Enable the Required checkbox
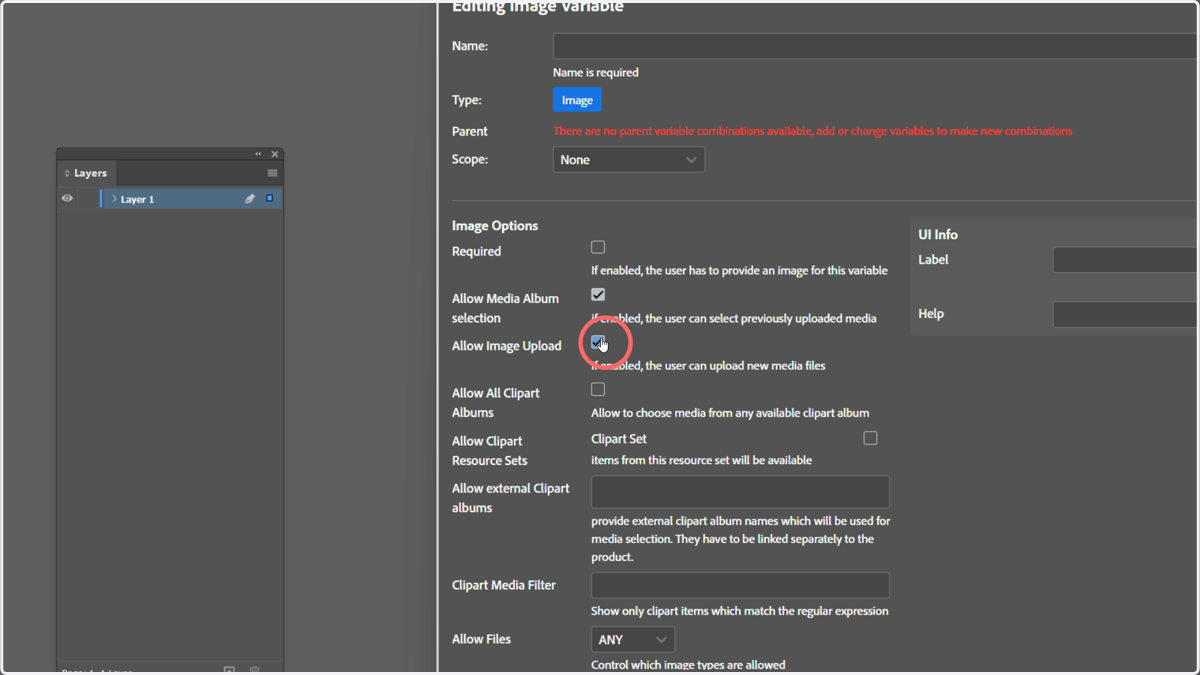This screenshot has height=675, width=1200. [598, 247]
